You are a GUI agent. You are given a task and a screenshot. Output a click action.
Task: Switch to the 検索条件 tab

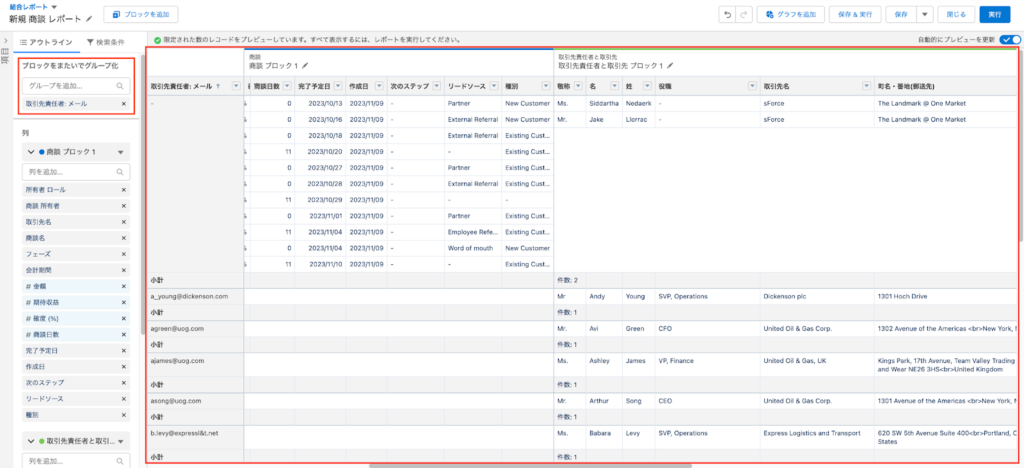point(105,41)
